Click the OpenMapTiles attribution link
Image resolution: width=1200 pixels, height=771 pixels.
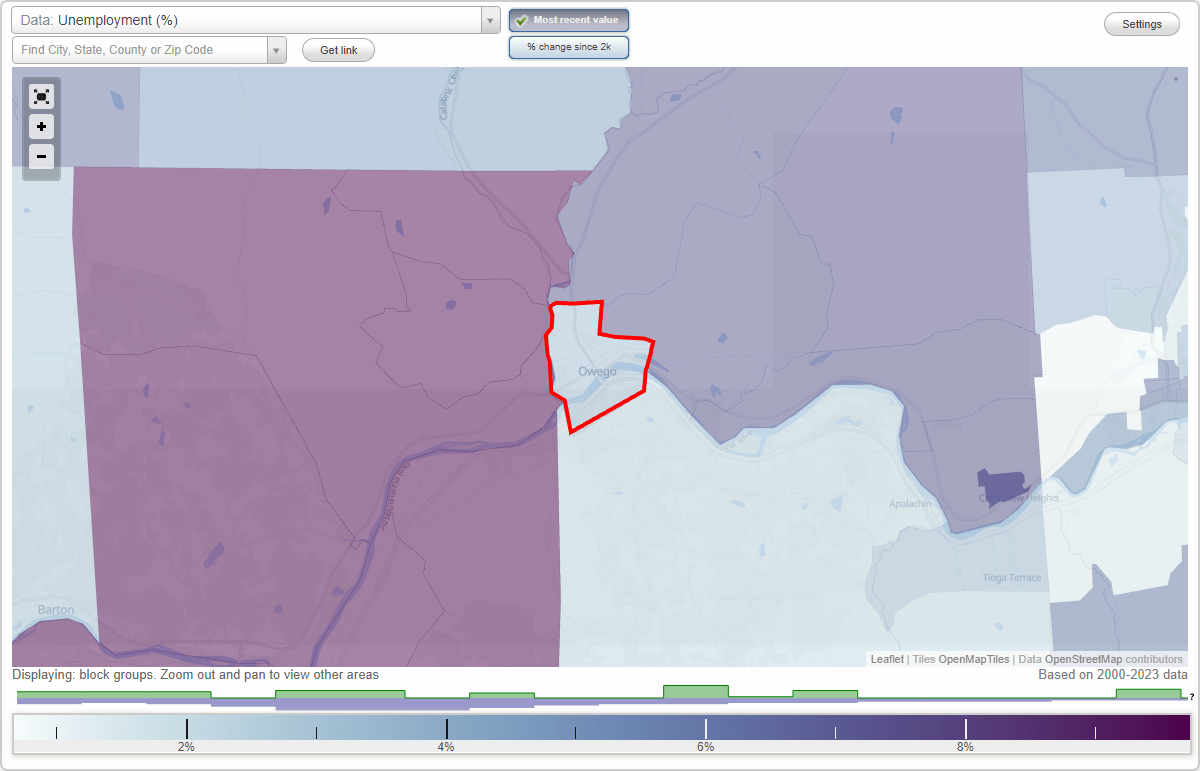coord(974,659)
